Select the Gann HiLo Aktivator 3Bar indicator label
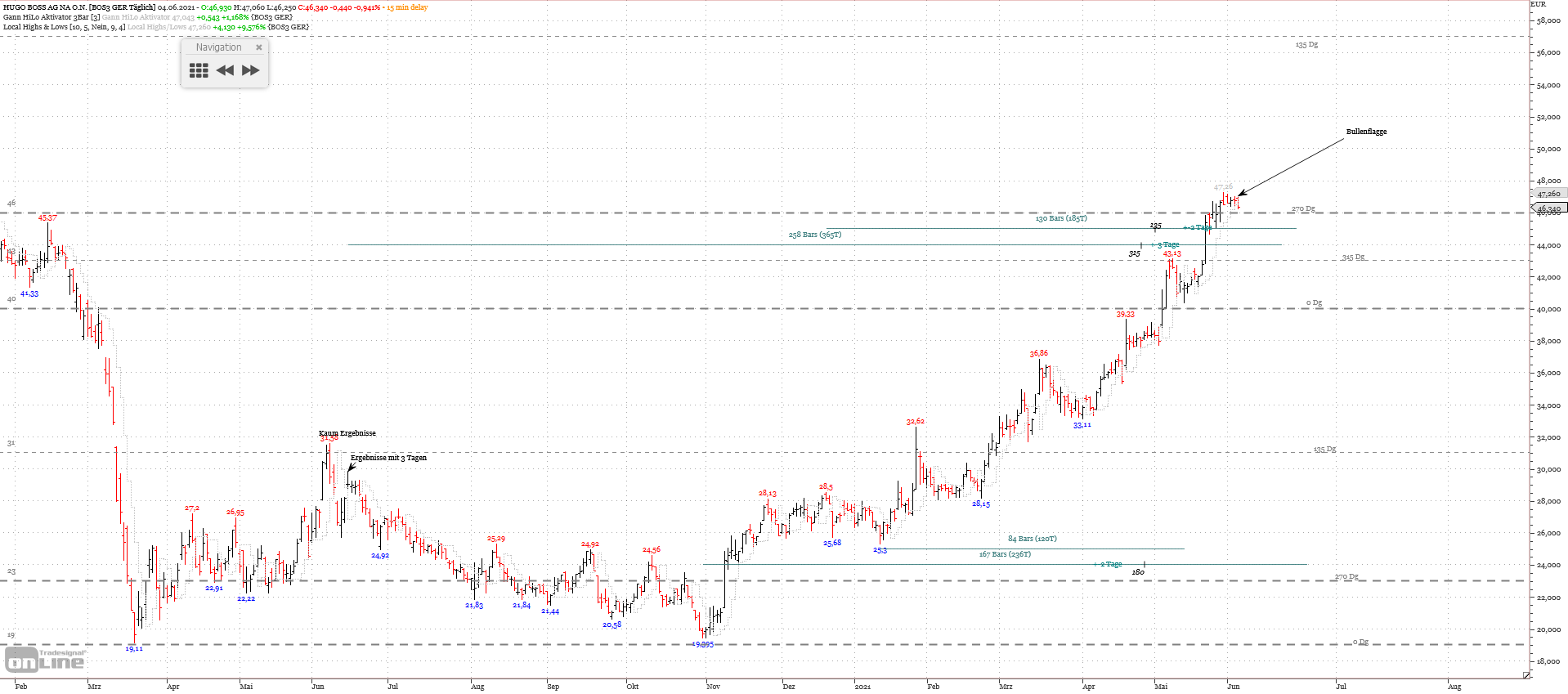This screenshot has width=1568, height=694. pyautogui.click(x=52, y=17)
